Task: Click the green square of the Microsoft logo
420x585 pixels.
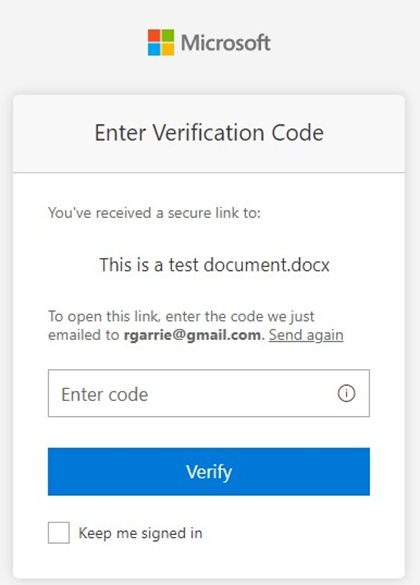Action: 168,36
